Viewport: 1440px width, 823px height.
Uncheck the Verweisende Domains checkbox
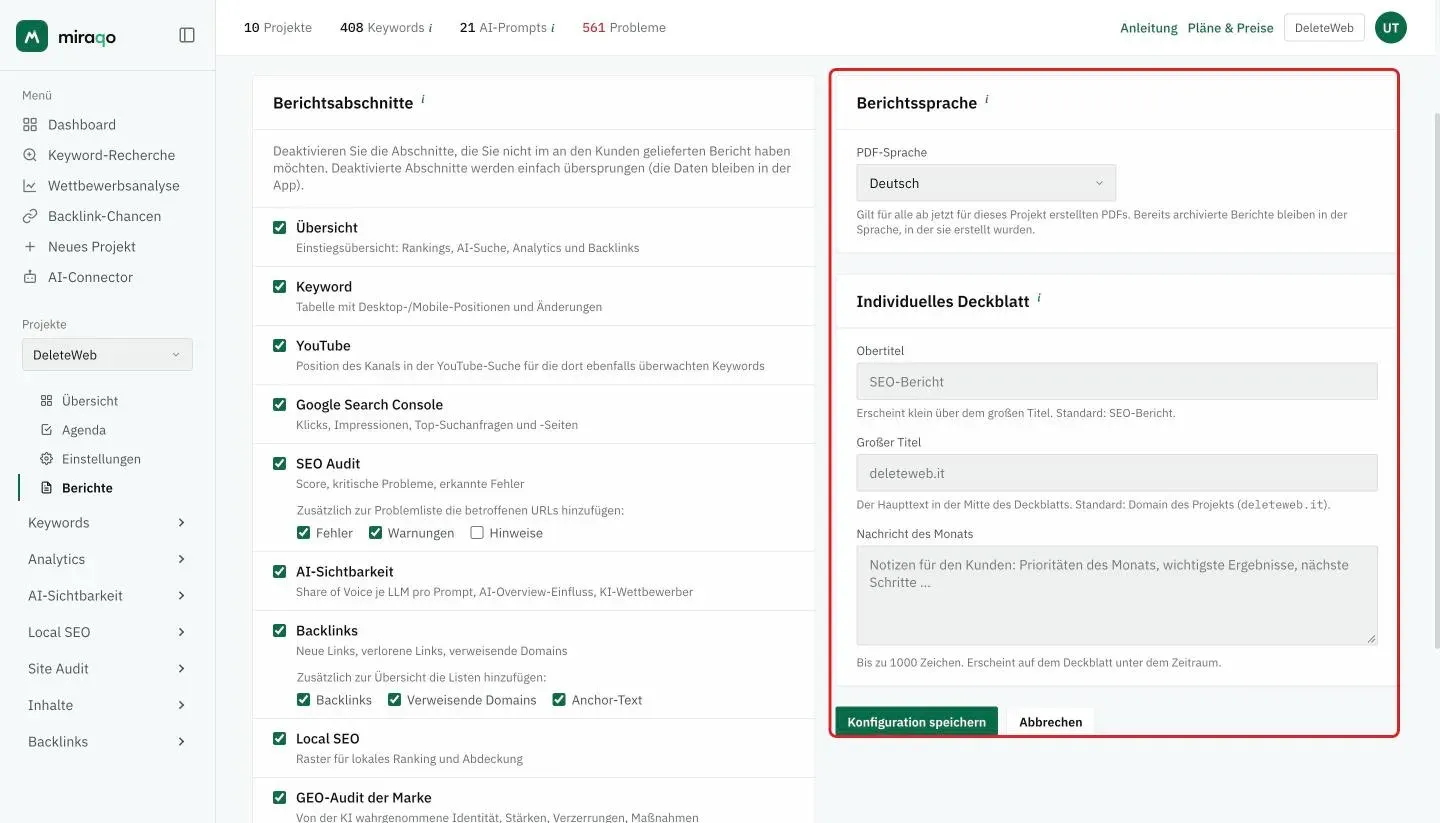click(395, 700)
